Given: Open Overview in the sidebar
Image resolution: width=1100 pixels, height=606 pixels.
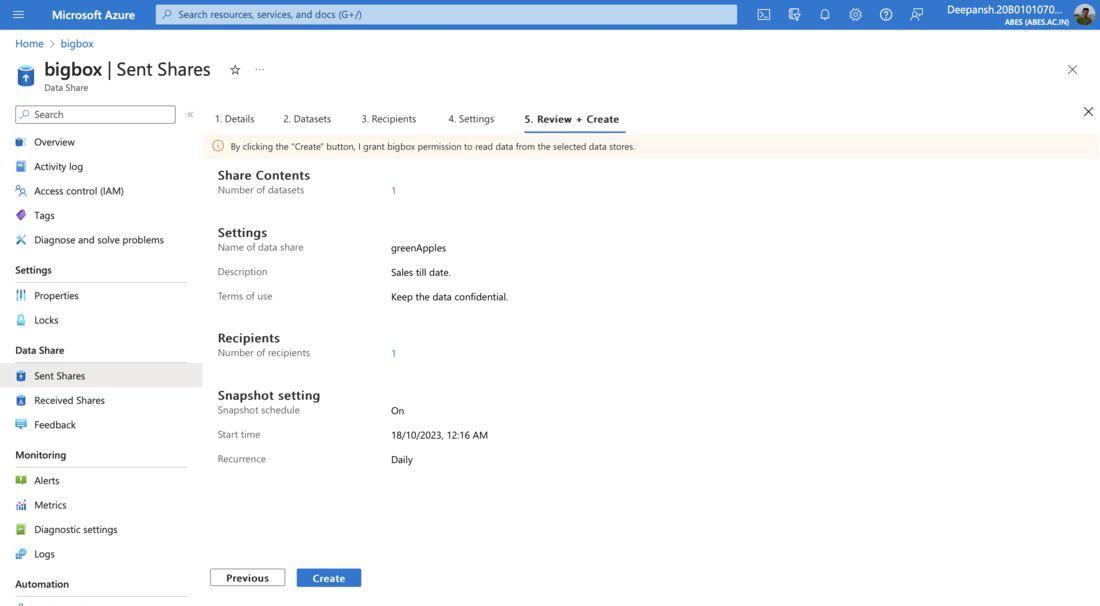Looking at the screenshot, I should coord(54,142).
